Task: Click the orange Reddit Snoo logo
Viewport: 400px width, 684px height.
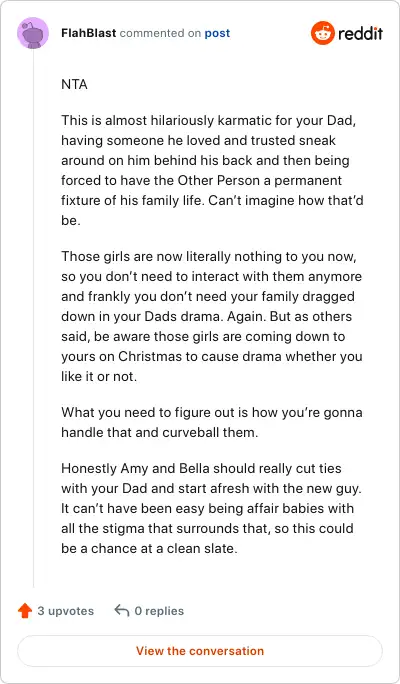Action: [x=323, y=33]
